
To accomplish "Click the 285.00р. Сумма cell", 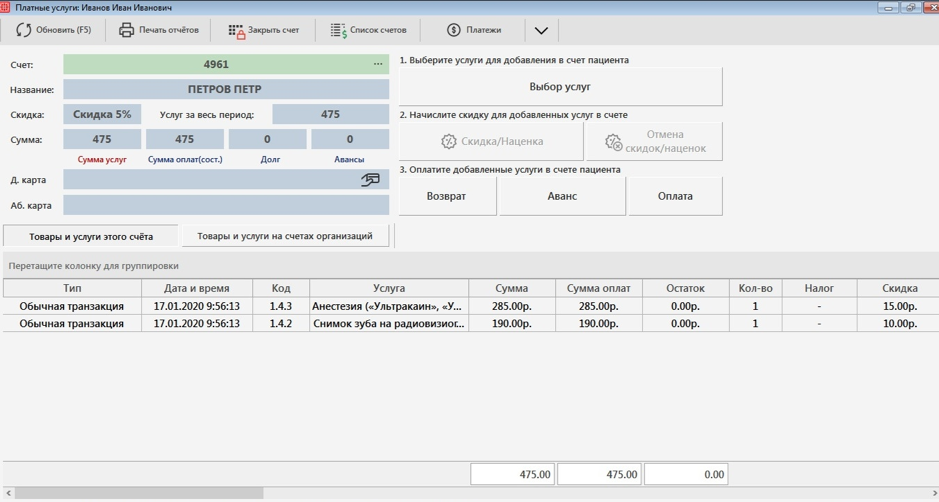I will pyautogui.click(x=511, y=306).
